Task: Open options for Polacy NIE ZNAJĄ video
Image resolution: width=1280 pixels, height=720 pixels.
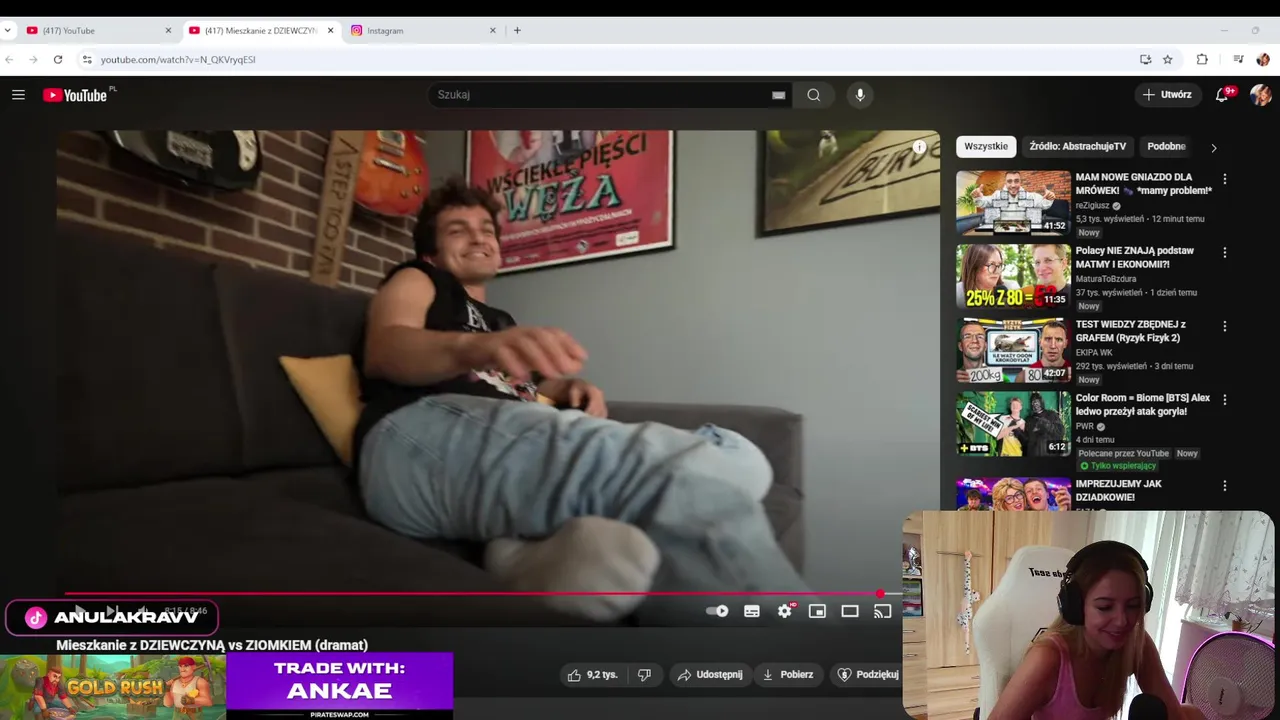Action: (1225, 253)
